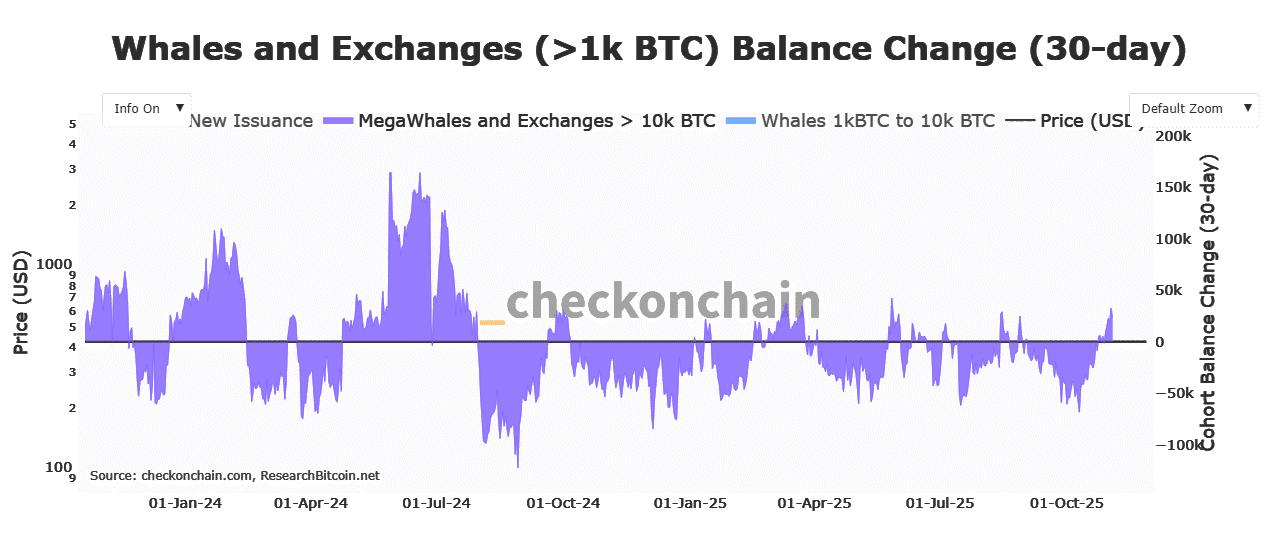
Task: Hide the Price (USD) legend series
Action: (1090, 121)
